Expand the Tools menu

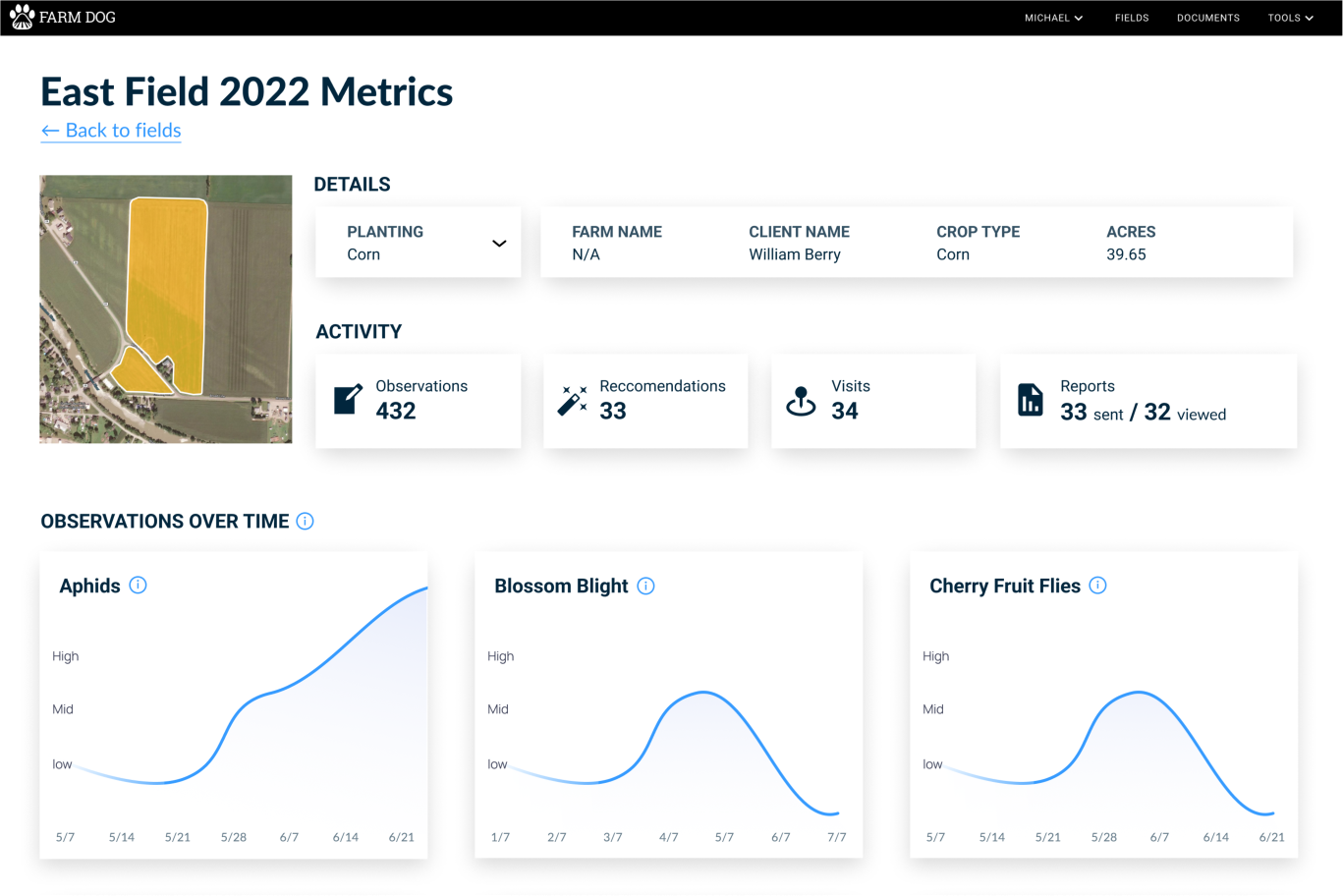point(1290,17)
